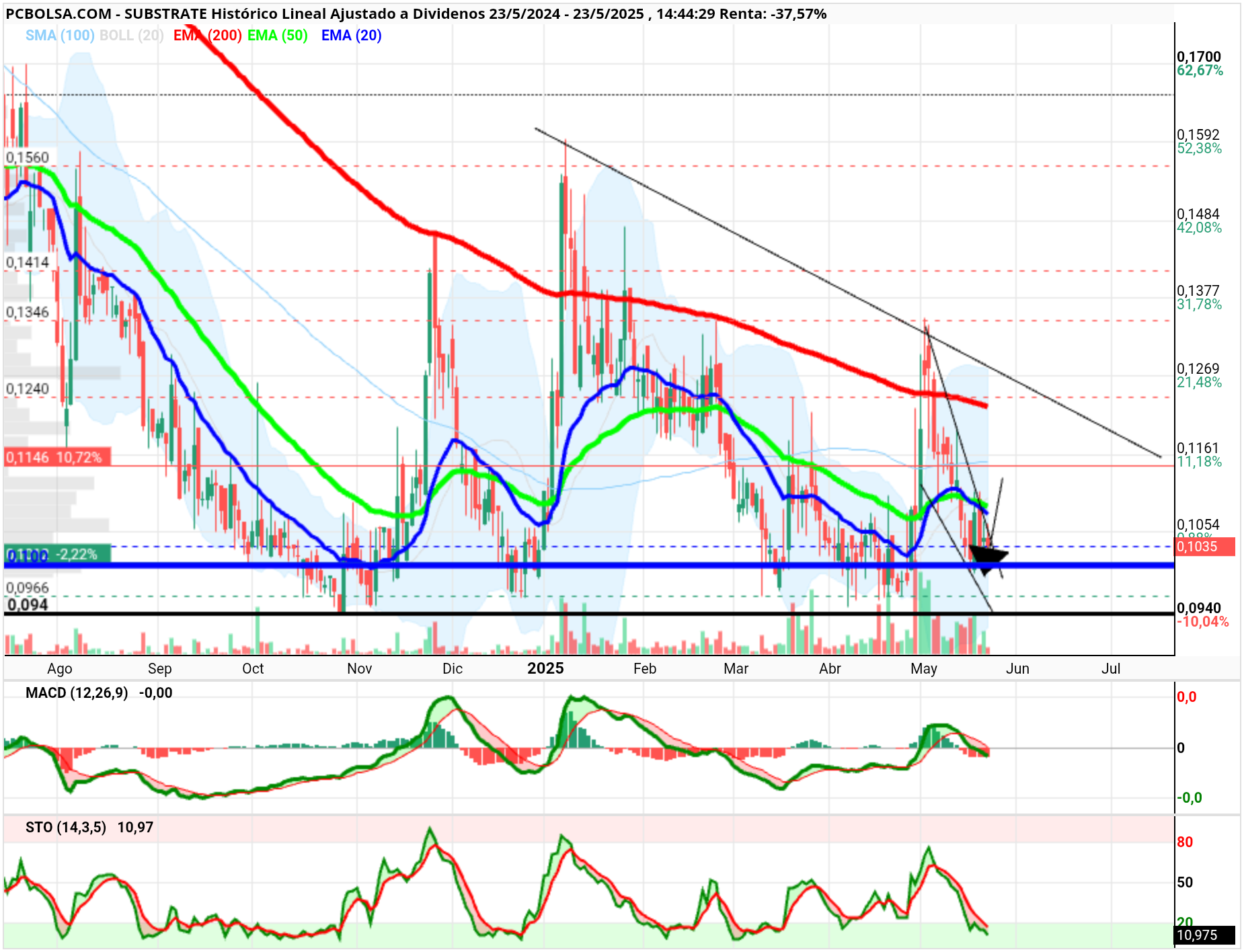Viewport: 1244px width, 952px height.
Task: Click the 0,1484 price axis label
Action: click(1198, 214)
